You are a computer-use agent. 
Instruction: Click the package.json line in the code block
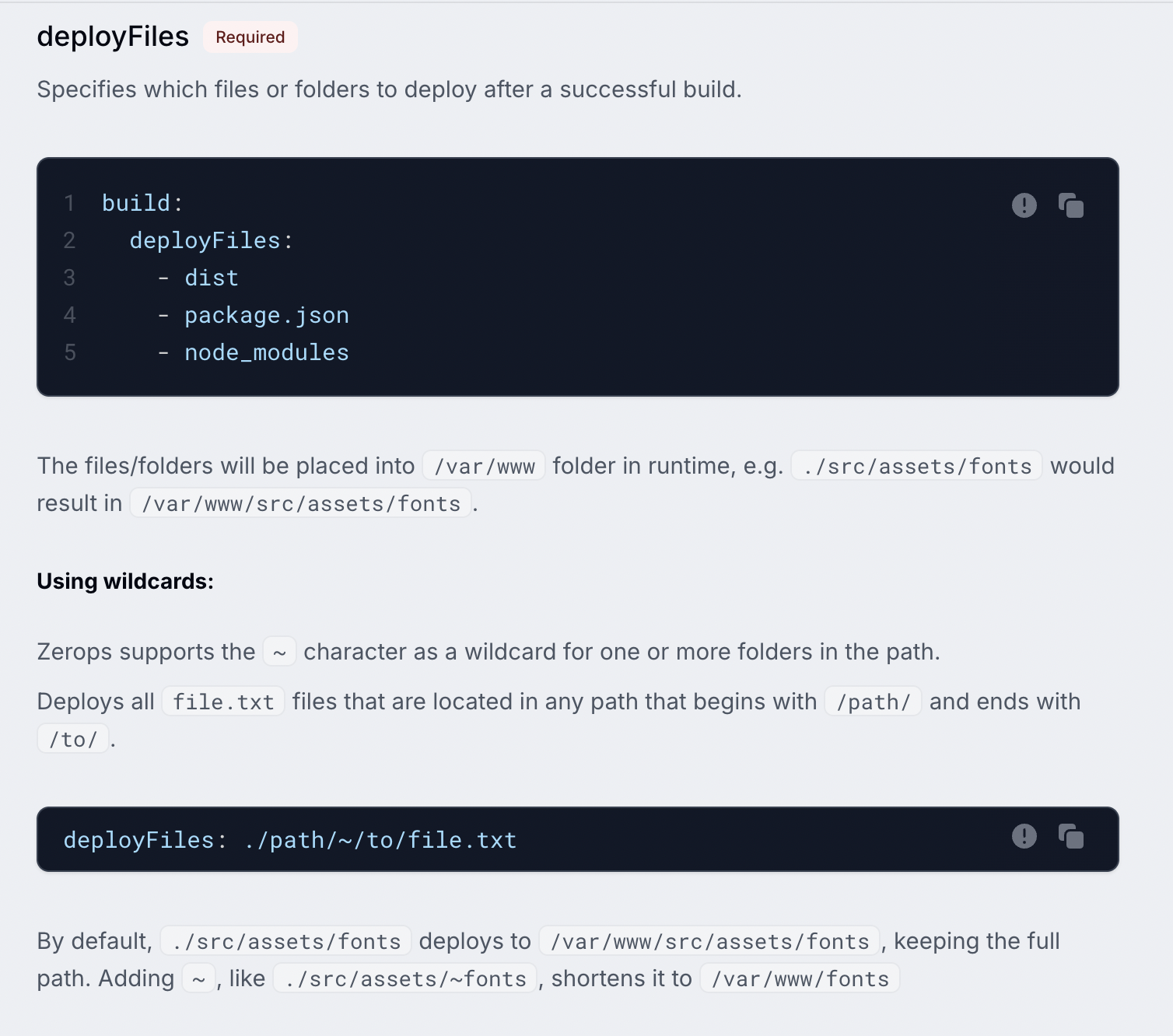point(266,315)
